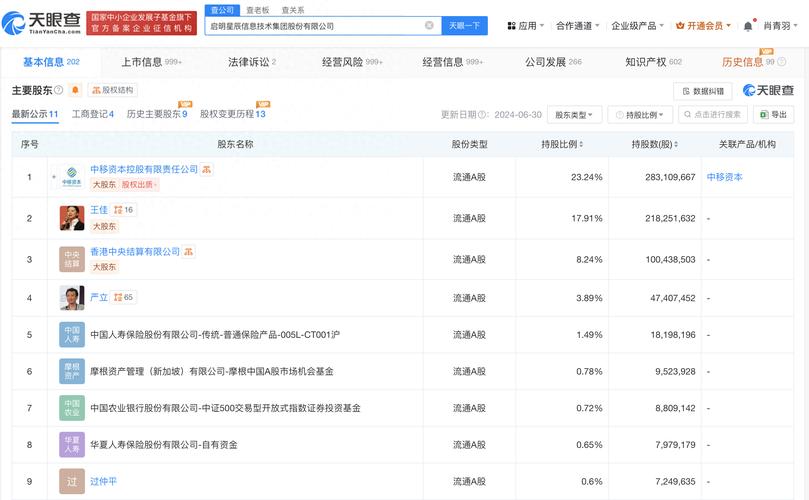Switch to 历史主要股东 sub-tab
Image resolution: width=809 pixels, height=500 pixels.
point(157,114)
